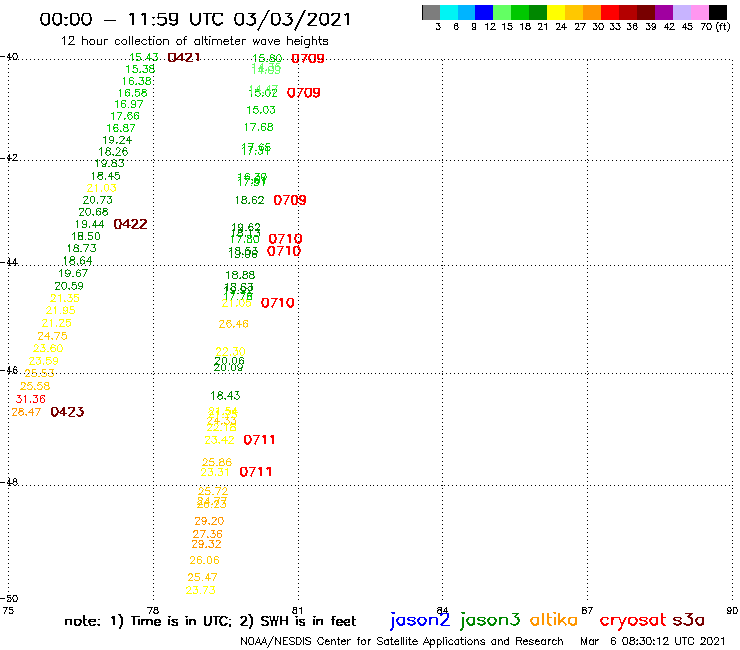Viewport: 740px width, 650px height.
Task: Click the 25.72 wave height value
Action: (x=213, y=491)
